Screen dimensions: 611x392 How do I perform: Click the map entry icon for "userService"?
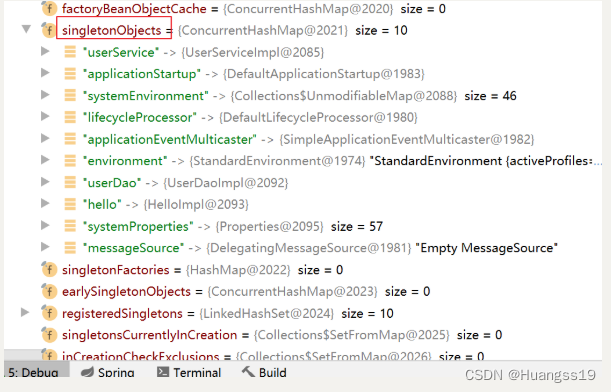pos(70,52)
